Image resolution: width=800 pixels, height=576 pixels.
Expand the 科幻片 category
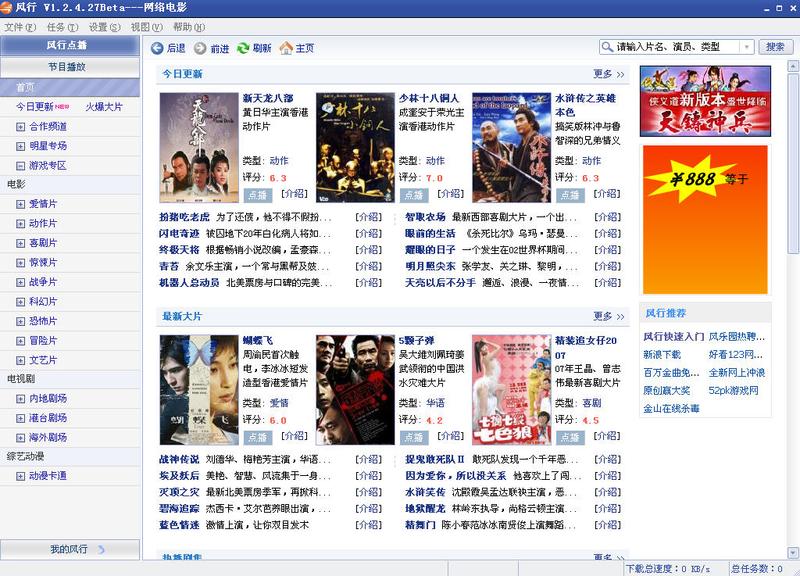(x=20, y=302)
